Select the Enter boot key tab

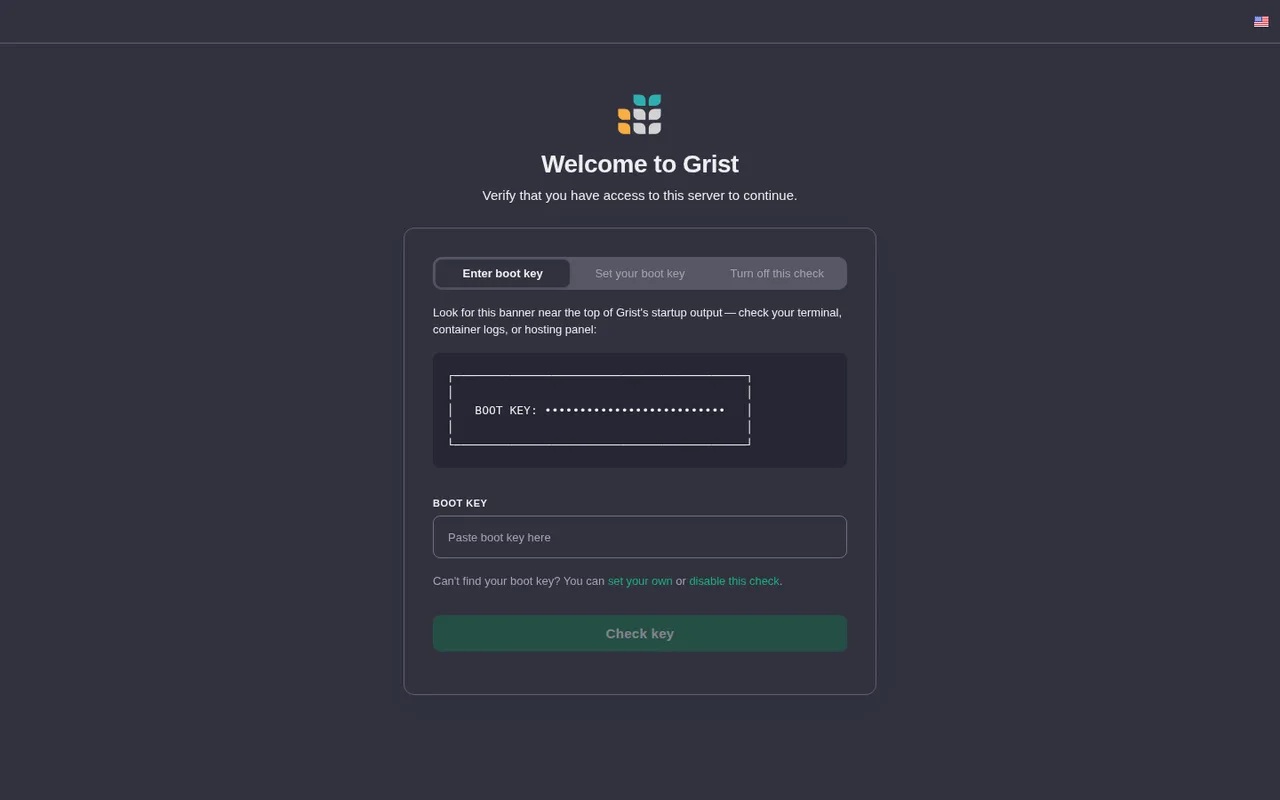coord(503,273)
